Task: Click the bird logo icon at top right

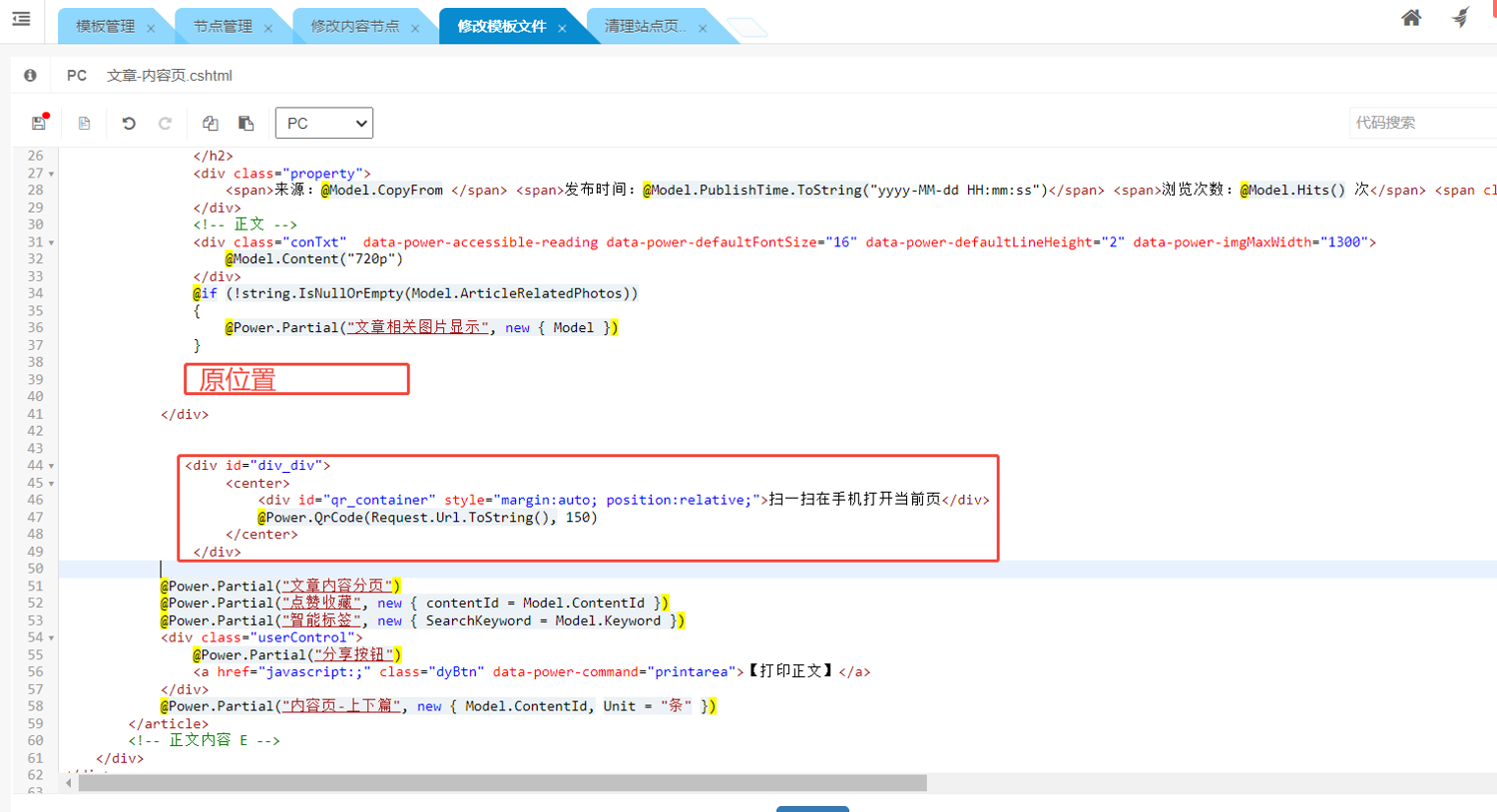Action: click(x=1460, y=18)
